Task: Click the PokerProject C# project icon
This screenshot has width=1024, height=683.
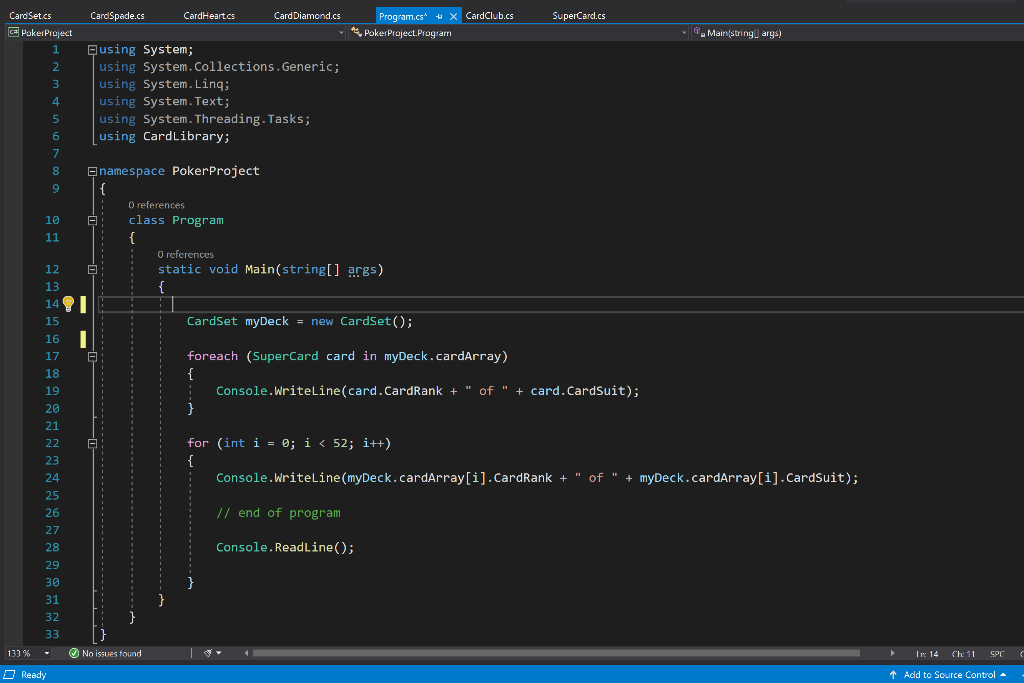Action: tap(13, 32)
